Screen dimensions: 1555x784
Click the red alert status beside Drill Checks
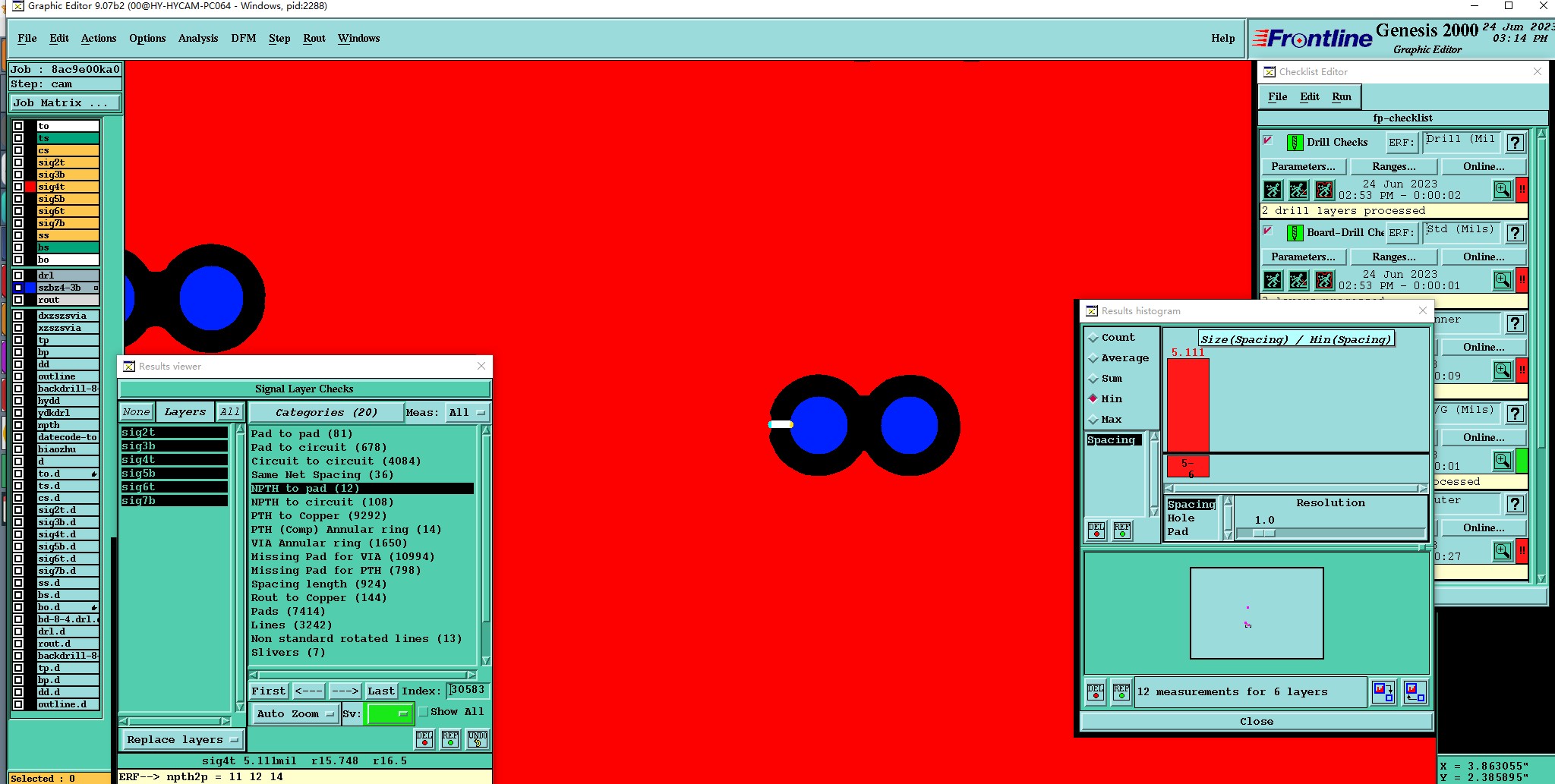click(1522, 190)
